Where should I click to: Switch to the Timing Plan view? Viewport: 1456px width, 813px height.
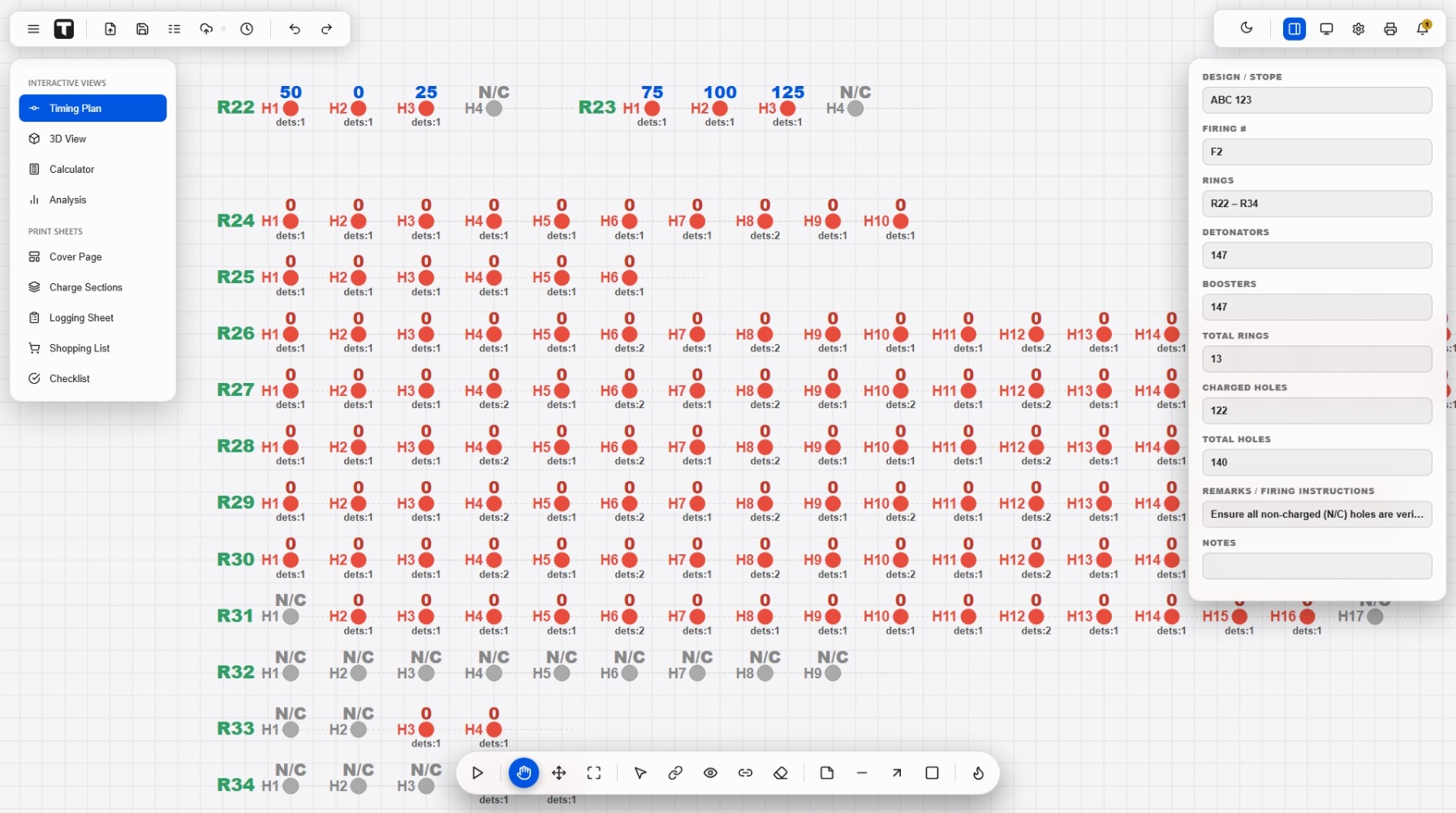pyautogui.click(x=93, y=108)
